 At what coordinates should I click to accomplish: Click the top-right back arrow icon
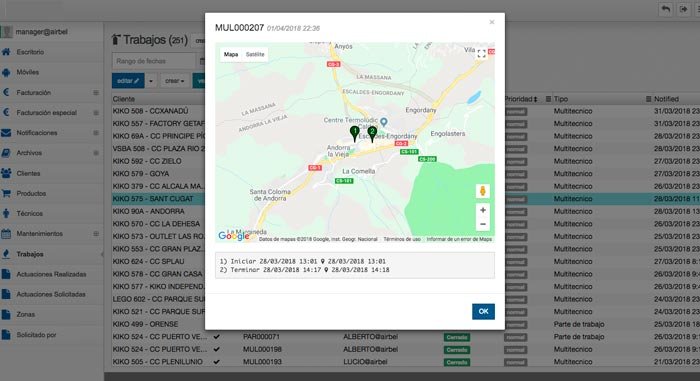[x=666, y=9]
